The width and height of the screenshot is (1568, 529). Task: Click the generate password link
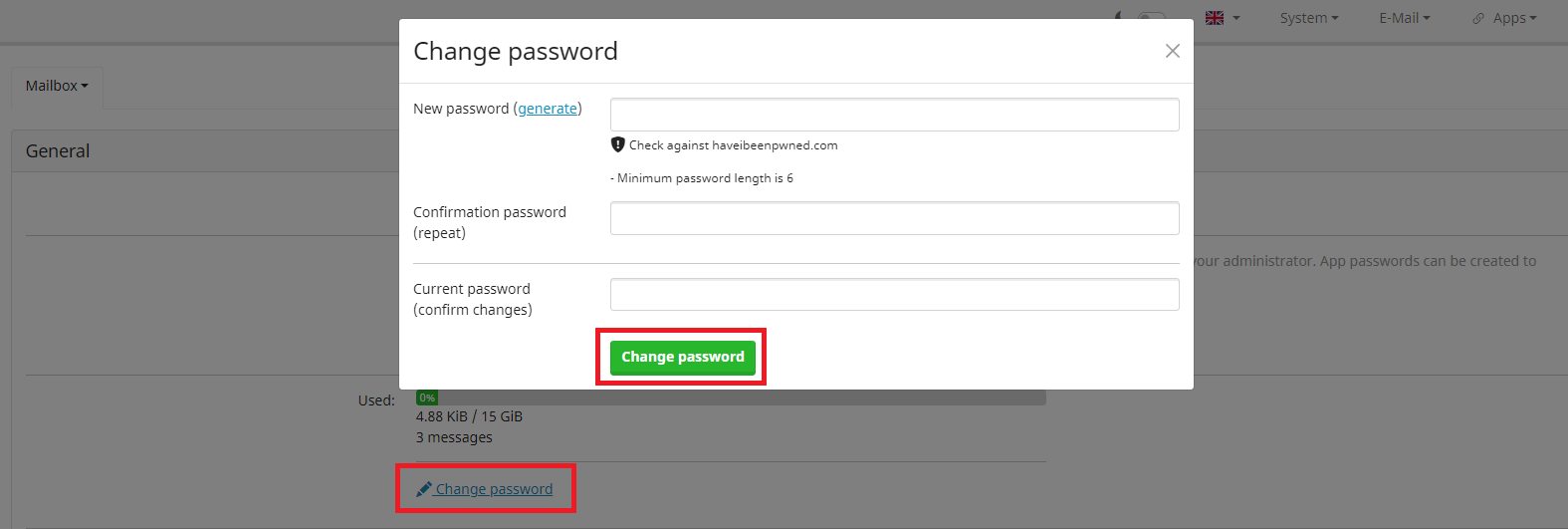pyautogui.click(x=548, y=109)
